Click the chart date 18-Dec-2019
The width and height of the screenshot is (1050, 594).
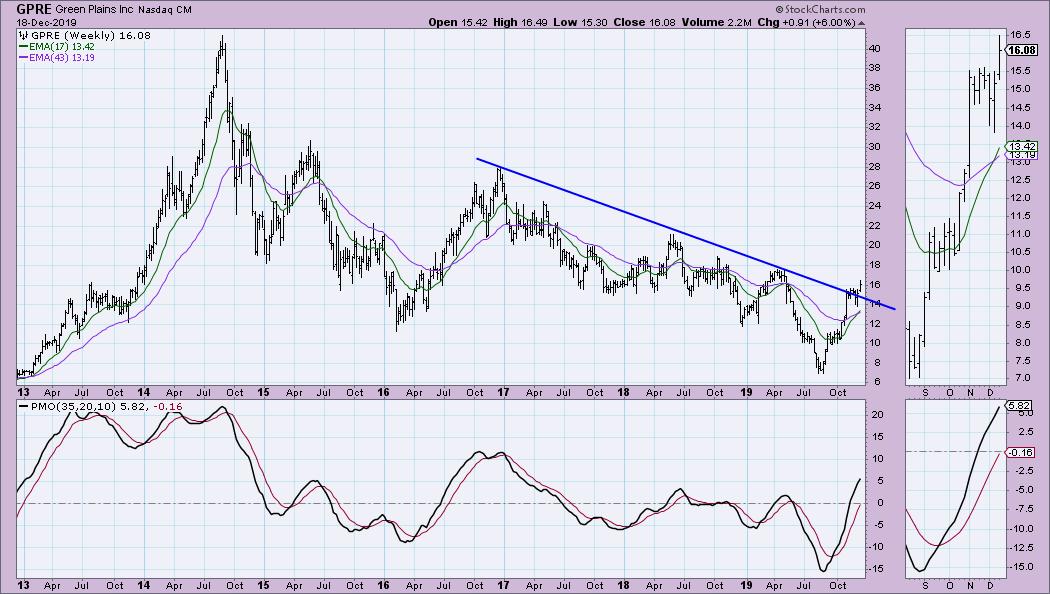(47, 23)
